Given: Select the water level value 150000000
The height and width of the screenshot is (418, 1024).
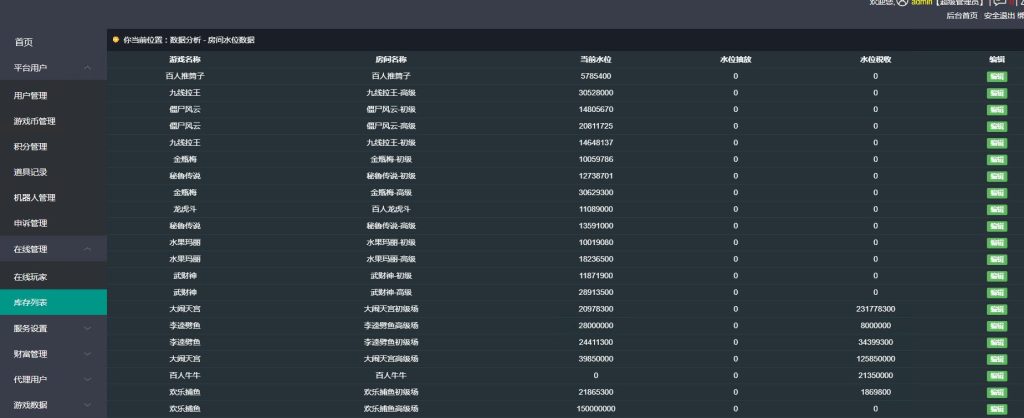Looking at the screenshot, I should 596,410.
